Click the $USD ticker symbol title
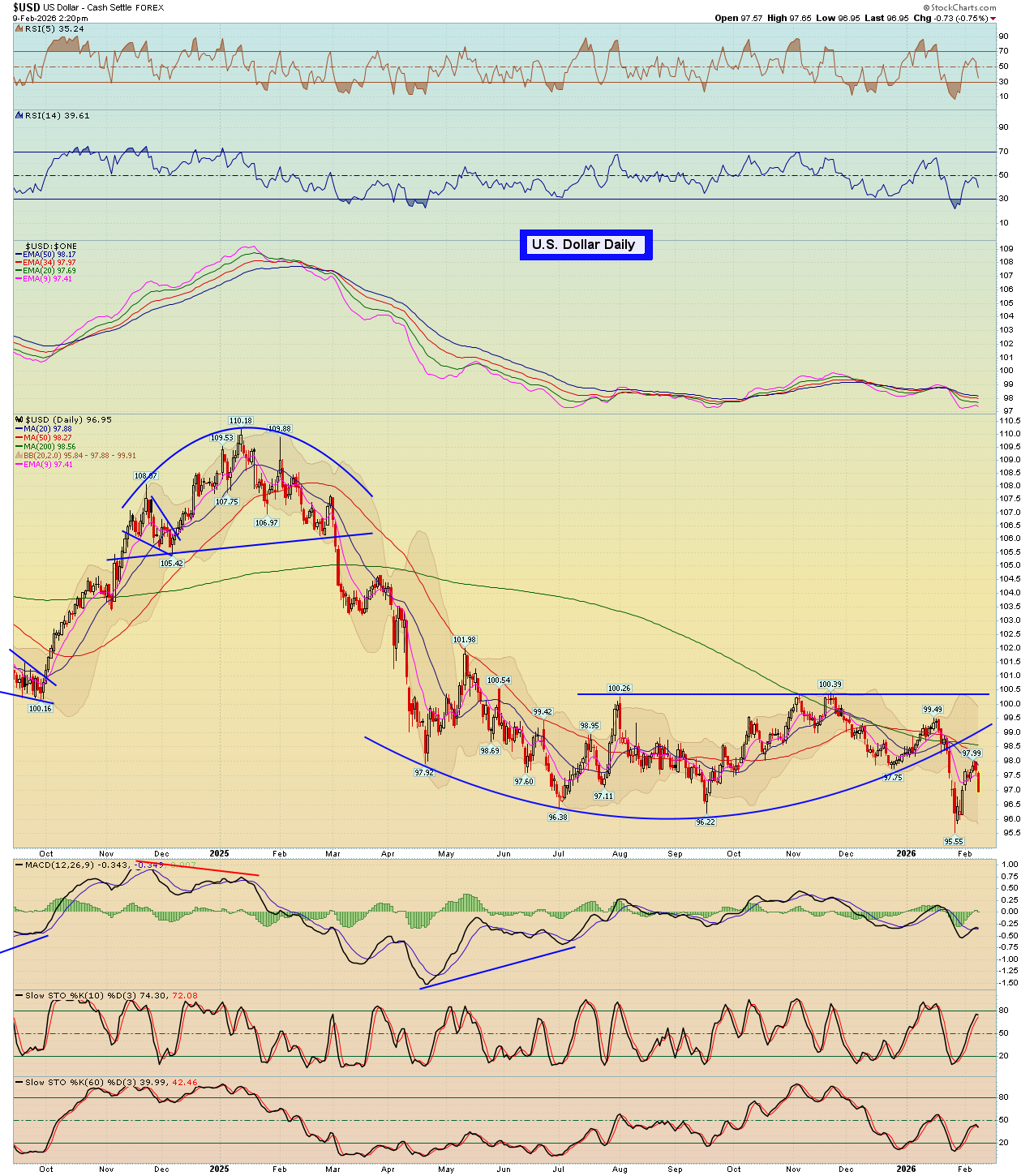Screen dimensions: 1034x1176 [26, 7]
